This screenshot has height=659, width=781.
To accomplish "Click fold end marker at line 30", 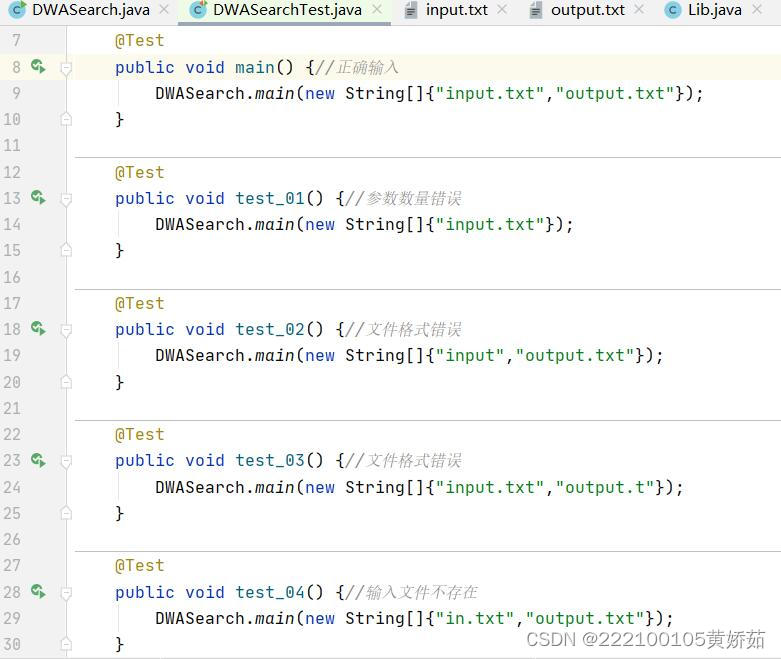I will pos(66,644).
